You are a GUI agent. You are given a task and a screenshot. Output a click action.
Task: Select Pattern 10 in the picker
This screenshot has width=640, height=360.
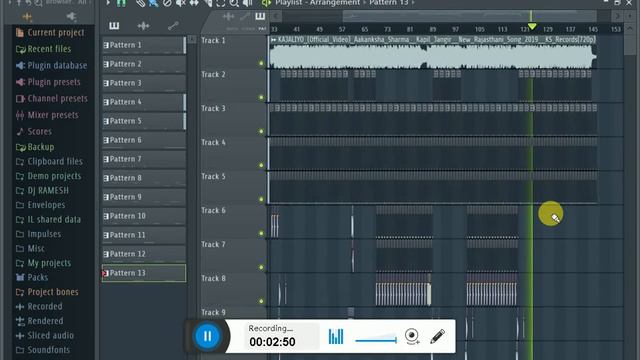[x=144, y=216]
